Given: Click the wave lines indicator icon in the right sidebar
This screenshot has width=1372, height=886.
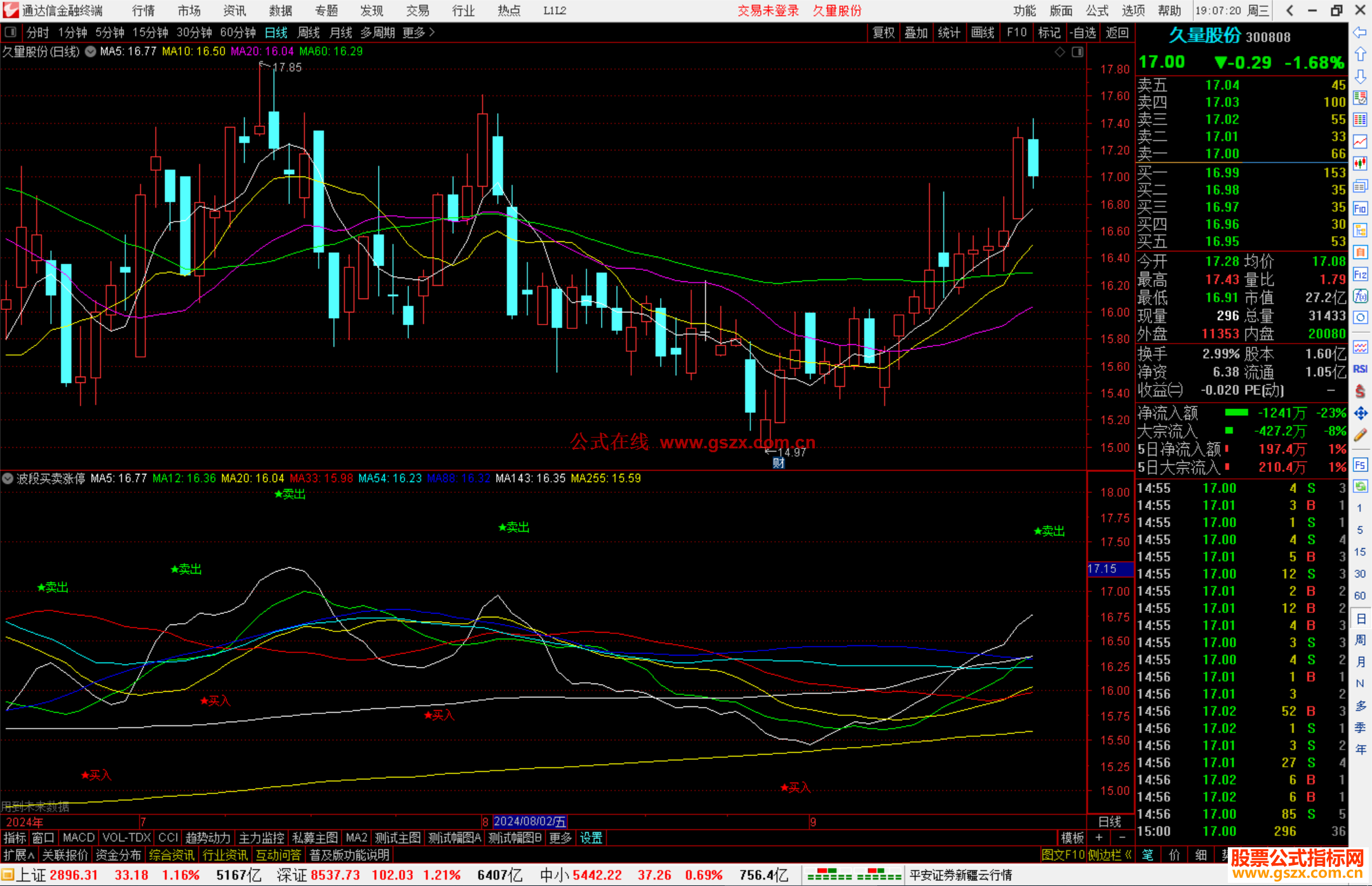Looking at the screenshot, I should click(1360, 347).
